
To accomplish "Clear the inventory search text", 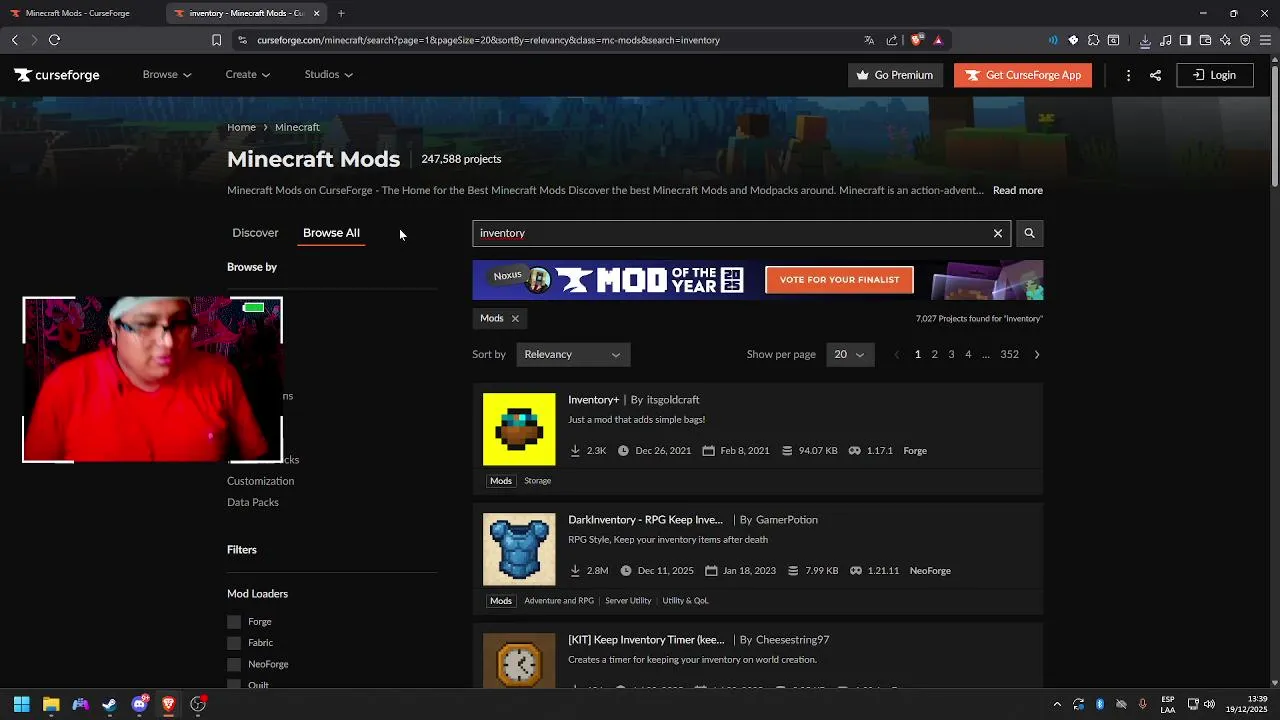I will (x=997, y=233).
